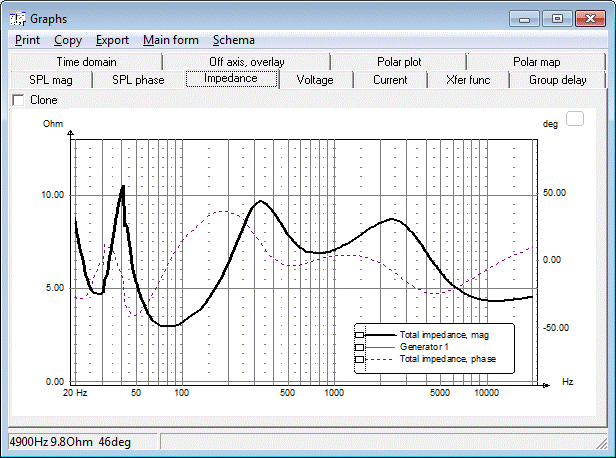616x458 pixels.
Task: Switch to the Group delay tab
Action: coord(558,80)
